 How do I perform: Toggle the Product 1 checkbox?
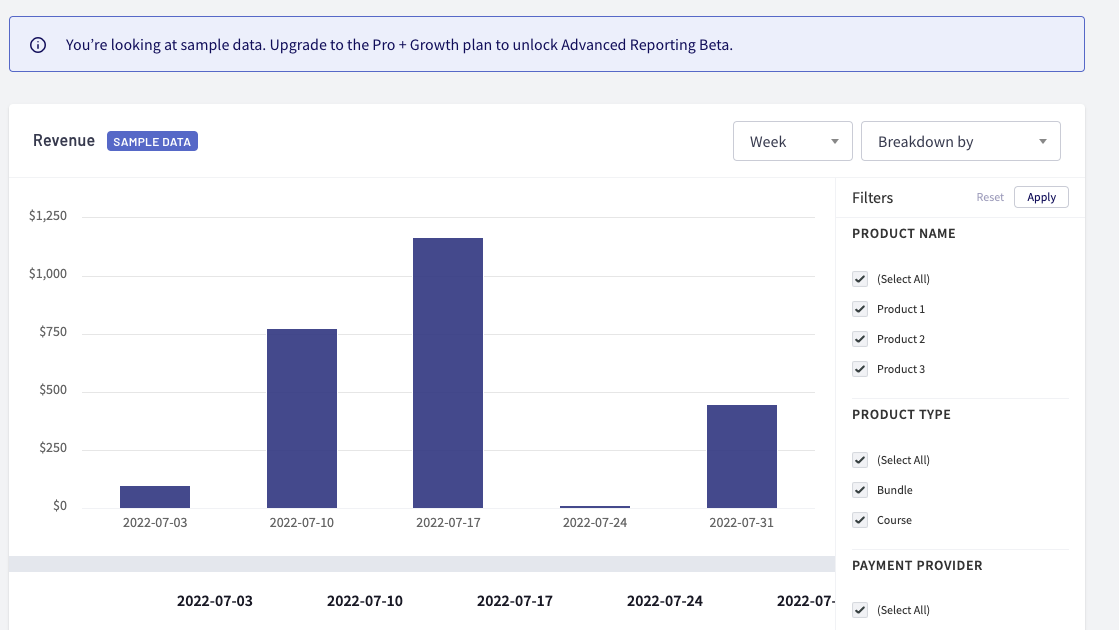pos(860,309)
